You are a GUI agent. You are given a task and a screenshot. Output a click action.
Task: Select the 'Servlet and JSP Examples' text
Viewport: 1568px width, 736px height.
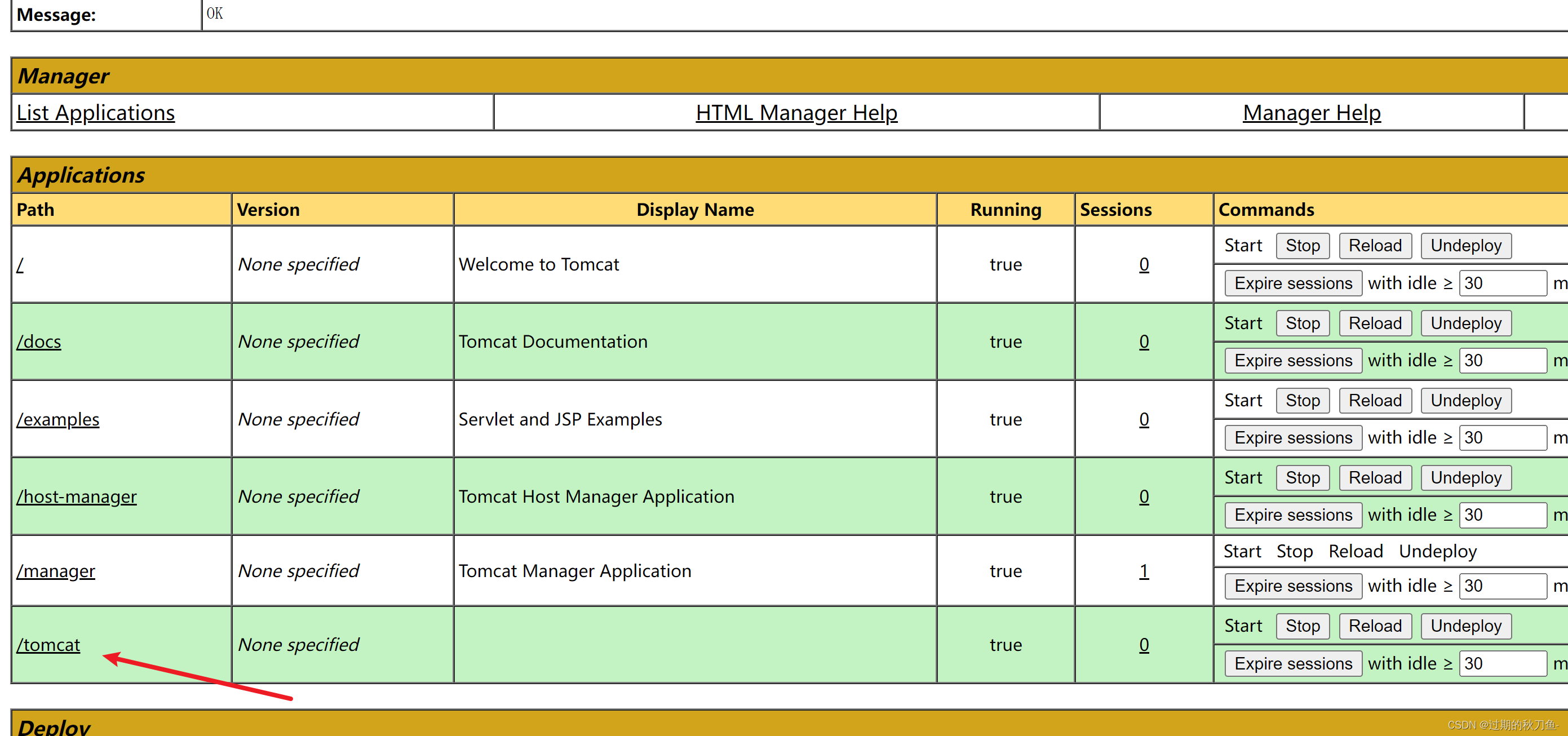click(560, 419)
